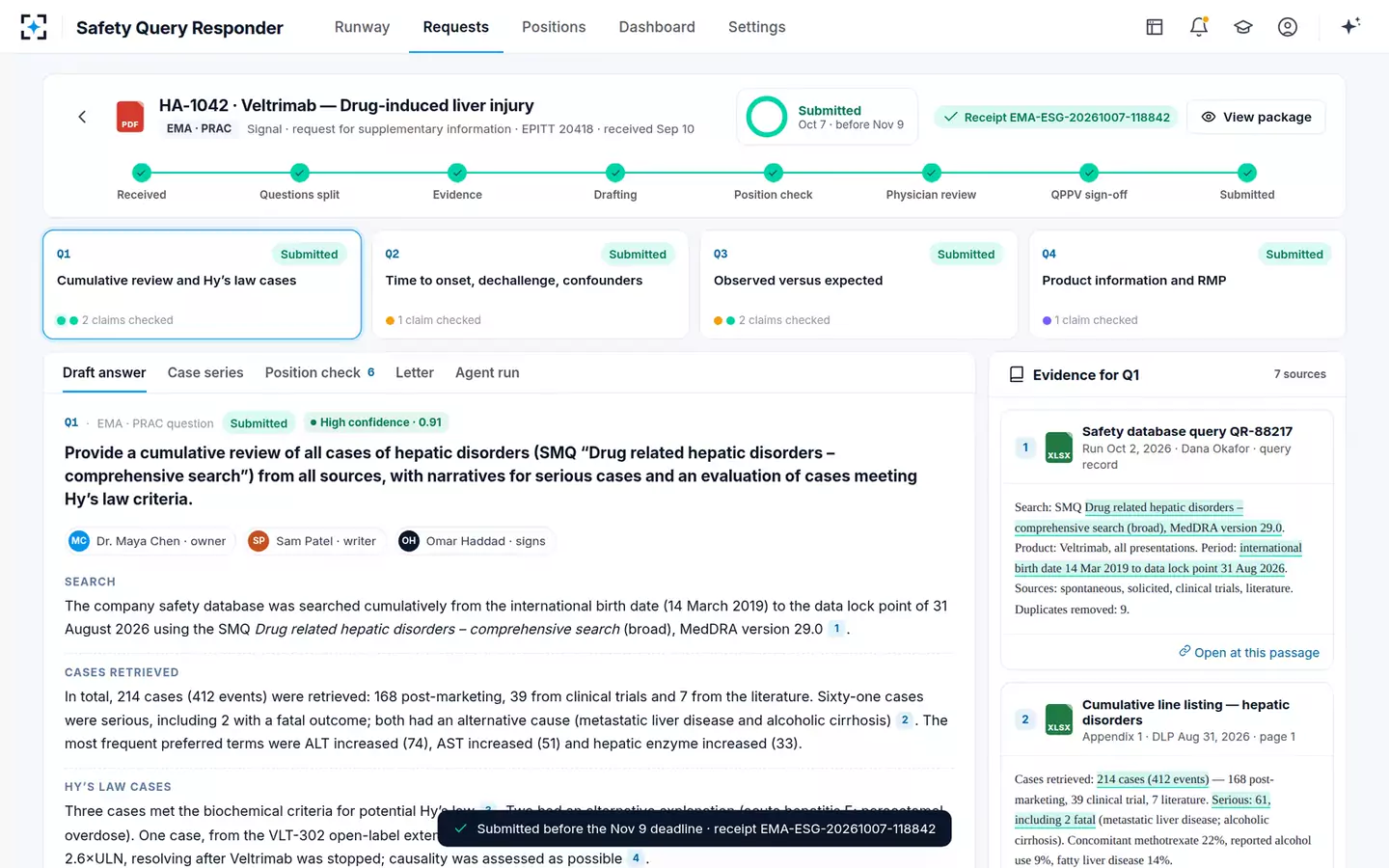The image size is (1389, 868).
Task: Click the Questions split step marker
Action: 300,173
